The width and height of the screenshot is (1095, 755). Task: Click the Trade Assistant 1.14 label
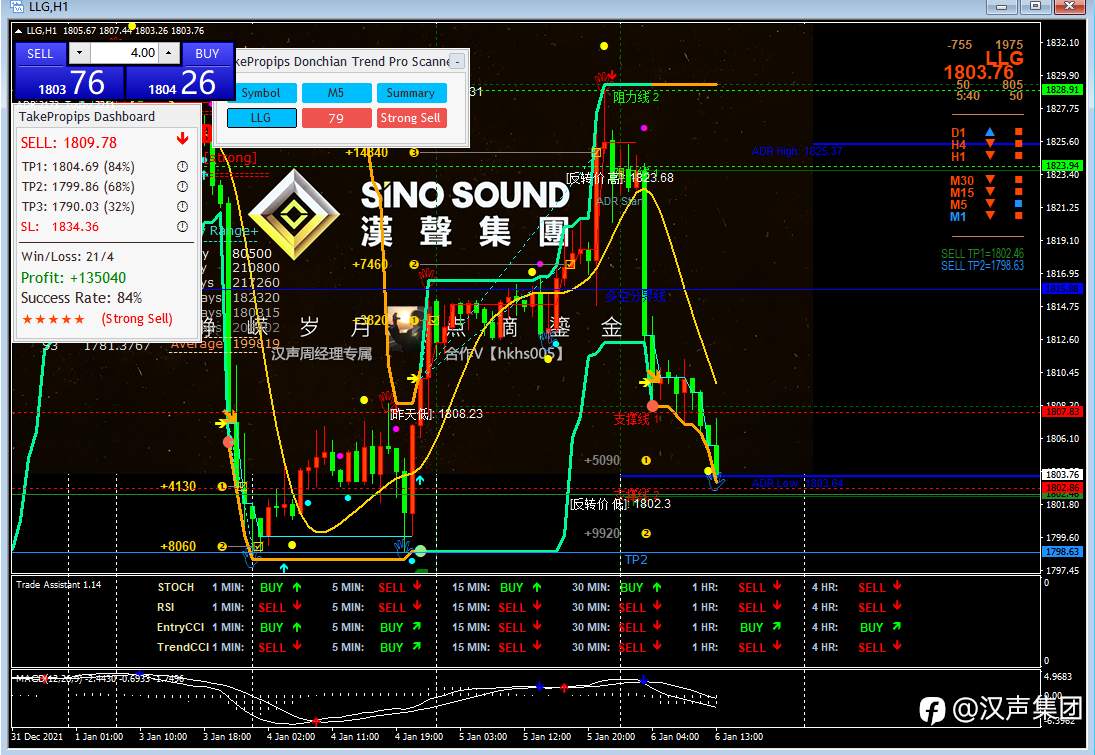pyautogui.click(x=59, y=585)
